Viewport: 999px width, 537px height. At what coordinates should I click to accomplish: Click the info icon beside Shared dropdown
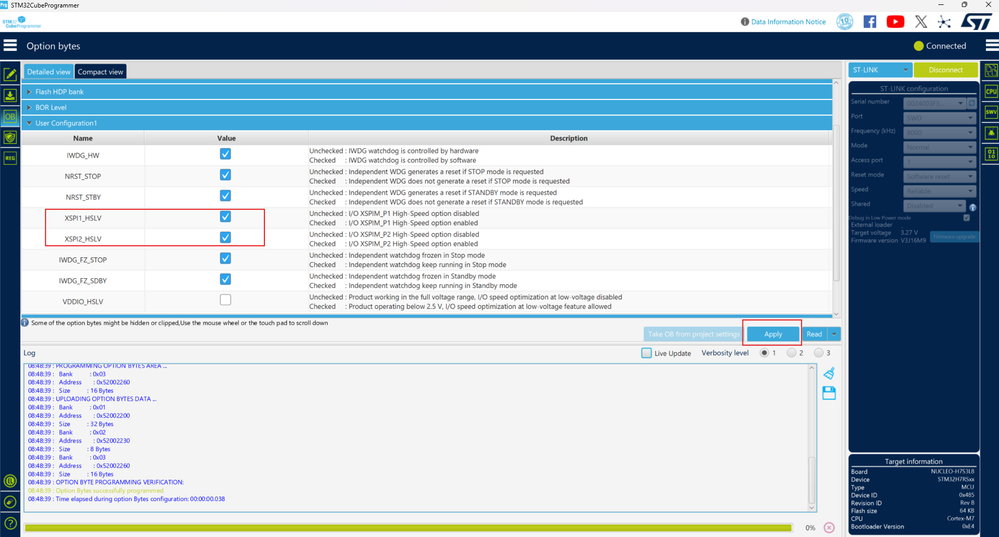tap(972, 208)
